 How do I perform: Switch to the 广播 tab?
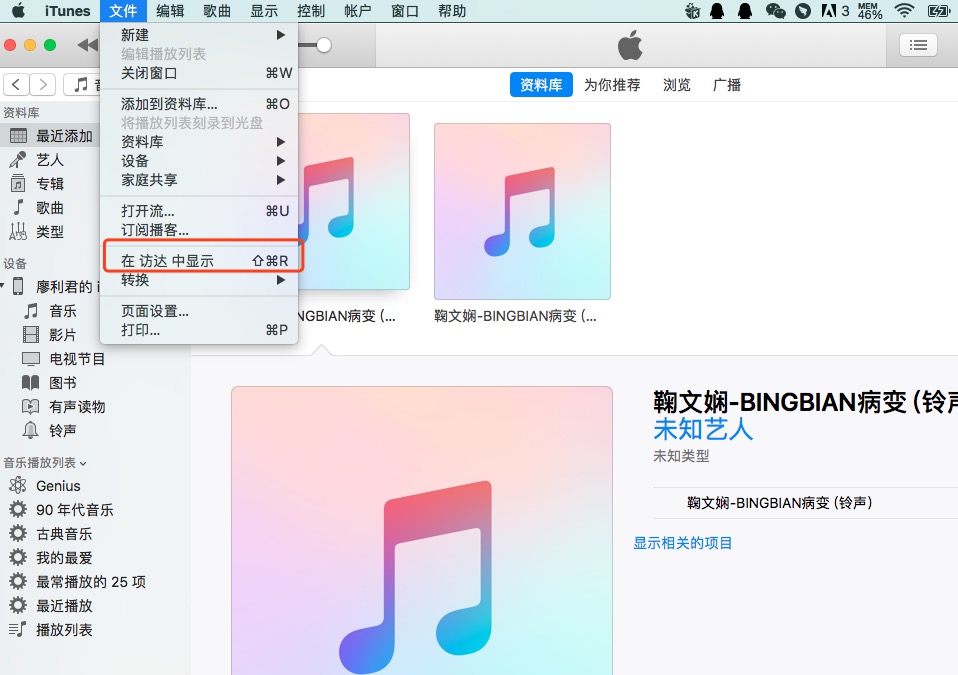[726, 84]
